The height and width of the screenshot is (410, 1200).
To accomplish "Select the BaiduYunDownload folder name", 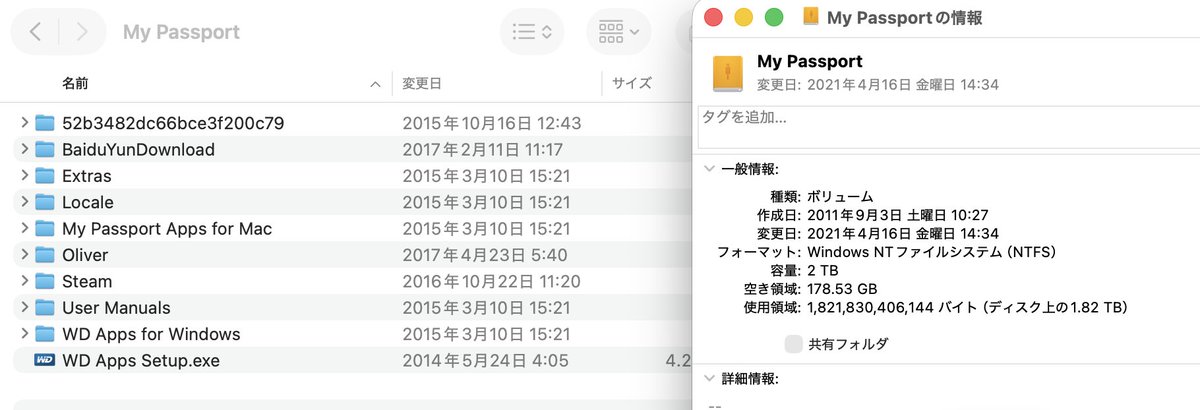I will coord(138,149).
